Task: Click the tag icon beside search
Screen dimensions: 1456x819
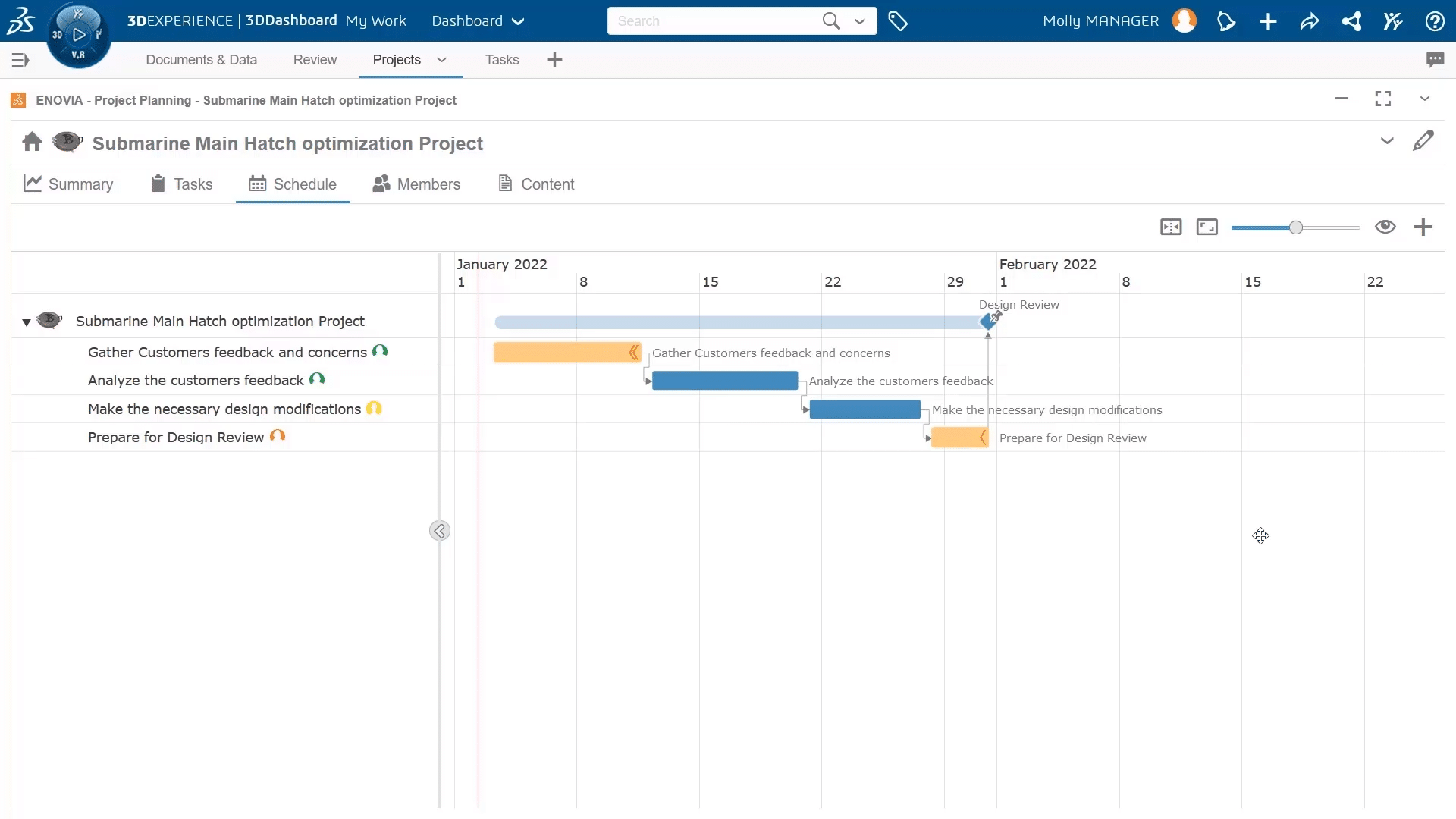Action: (x=898, y=21)
